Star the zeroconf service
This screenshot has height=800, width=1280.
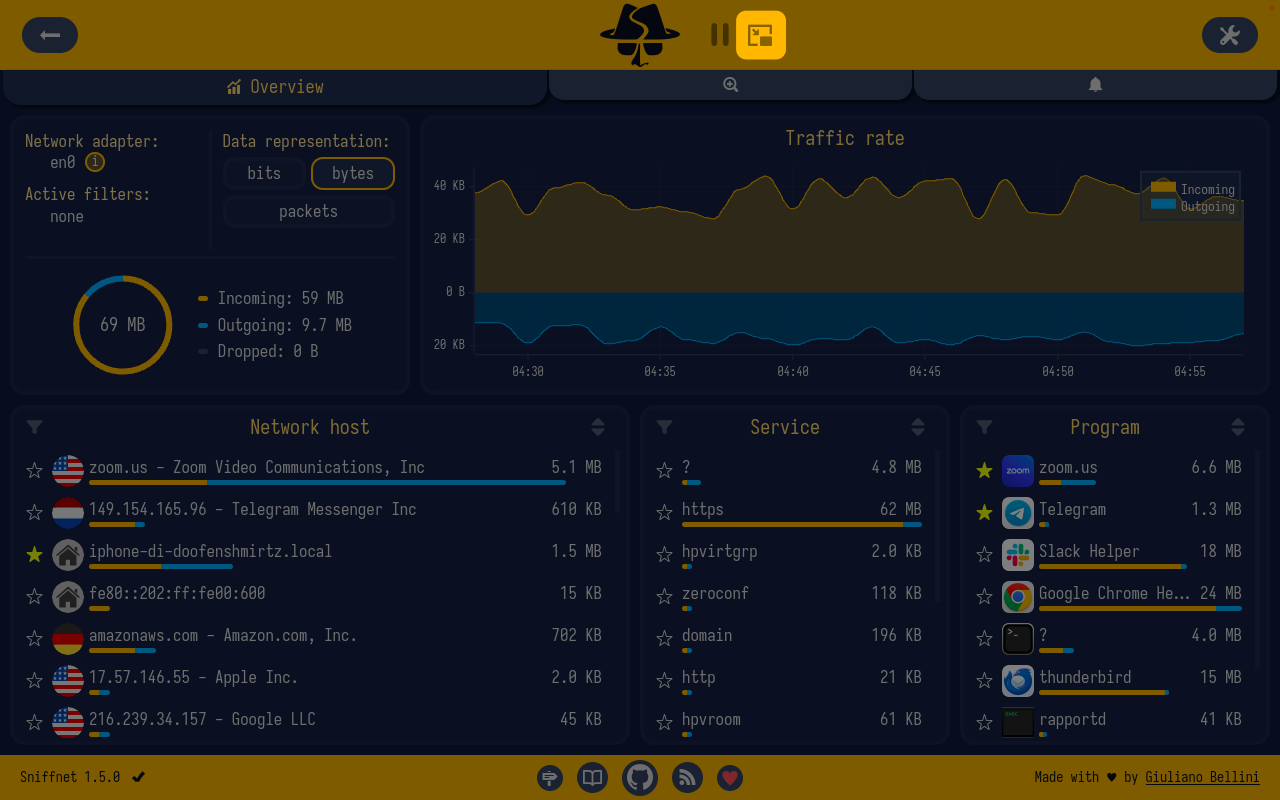click(665, 596)
